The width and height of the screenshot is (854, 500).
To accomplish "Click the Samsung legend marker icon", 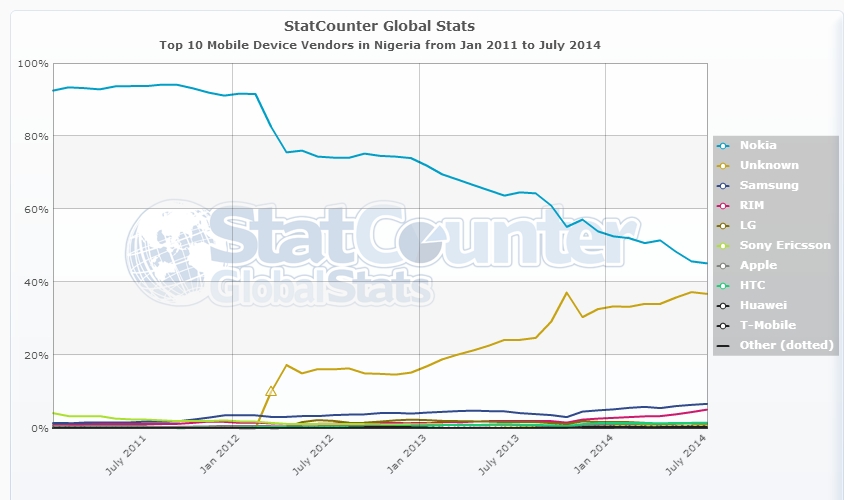I will pyautogui.click(x=724, y=185).
